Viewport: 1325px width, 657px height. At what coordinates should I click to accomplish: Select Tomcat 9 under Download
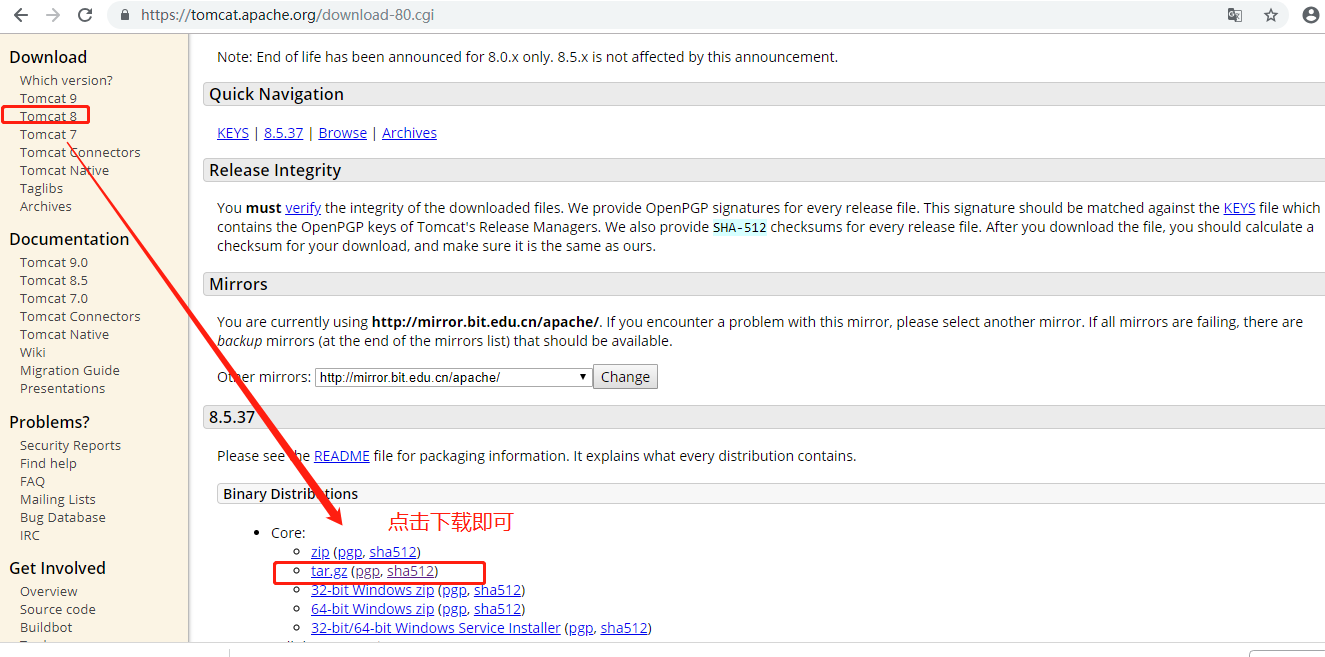coord(48,98)
